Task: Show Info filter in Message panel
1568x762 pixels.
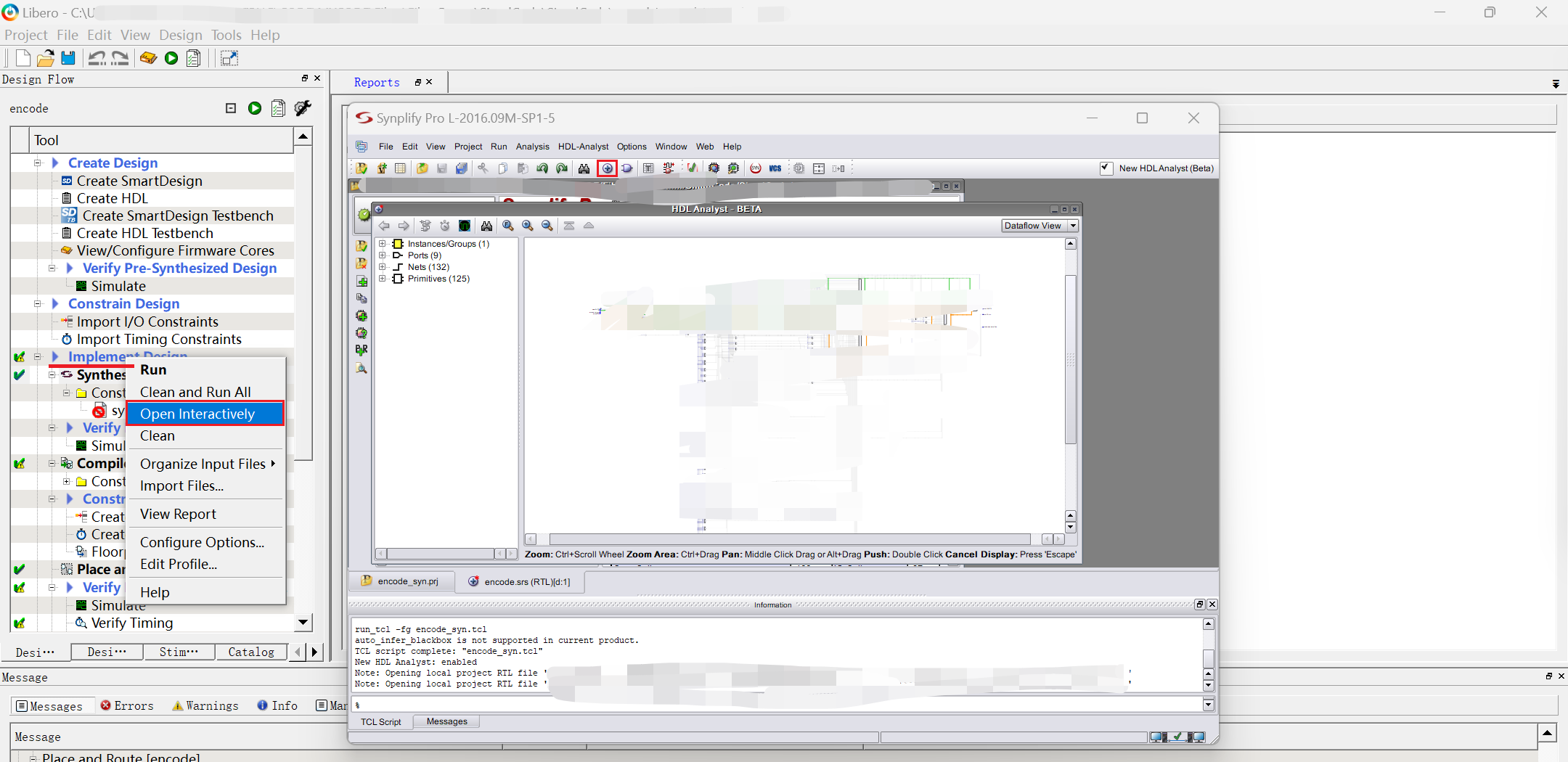Action: pyautogui.click(x=277, y=705)
